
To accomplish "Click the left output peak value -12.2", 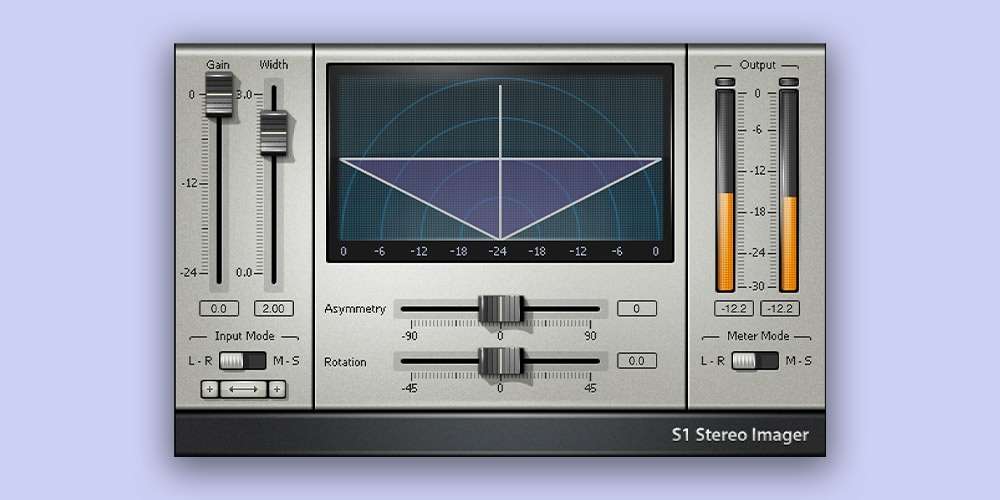I will pos(734,309).
